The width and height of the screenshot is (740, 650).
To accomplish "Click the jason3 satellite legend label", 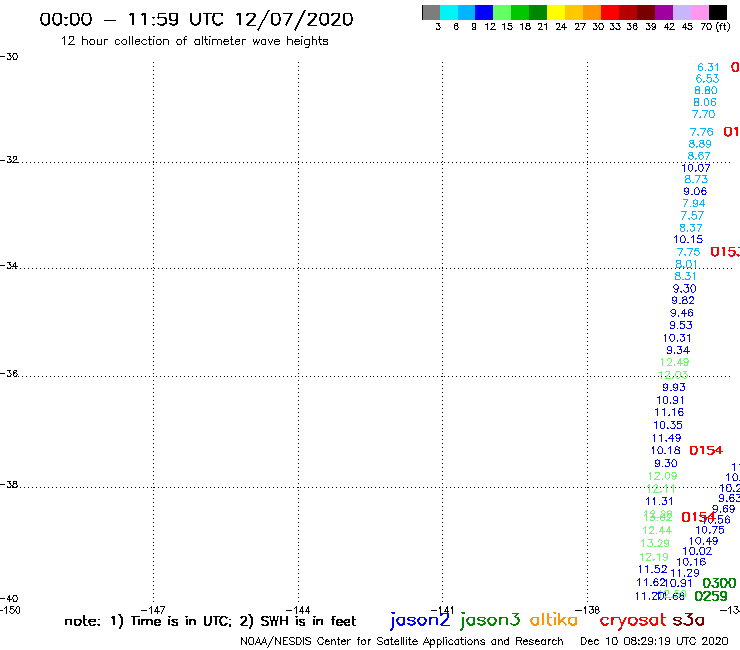I will pos(490,620).
